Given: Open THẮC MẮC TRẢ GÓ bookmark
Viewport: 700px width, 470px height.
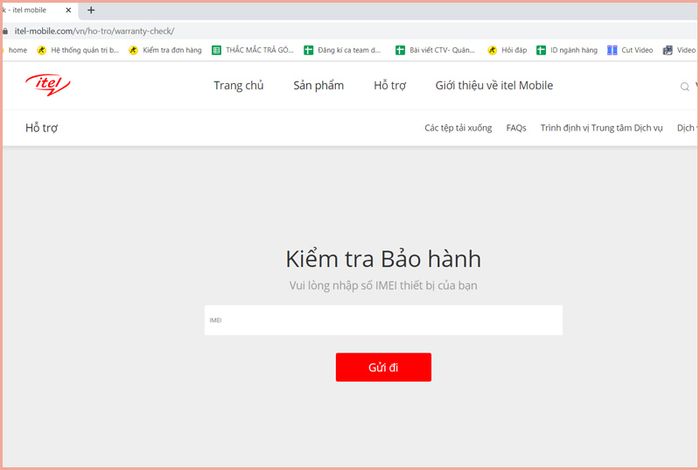Looking at the screenshot, I should tap(253, 50).
